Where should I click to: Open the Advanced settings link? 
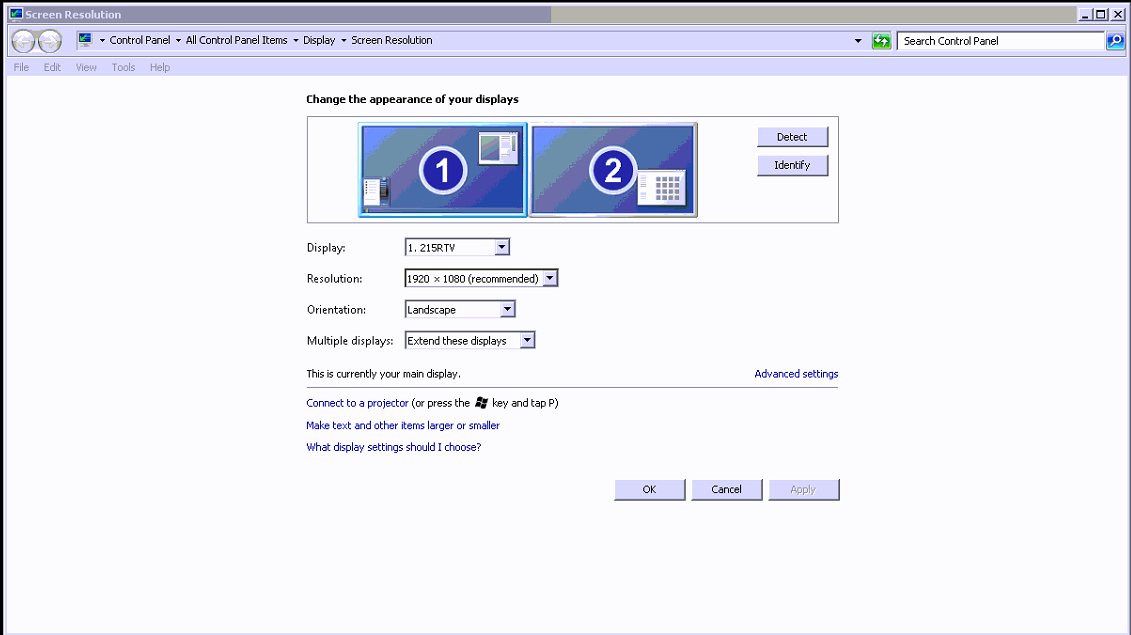tap(796, 374)
